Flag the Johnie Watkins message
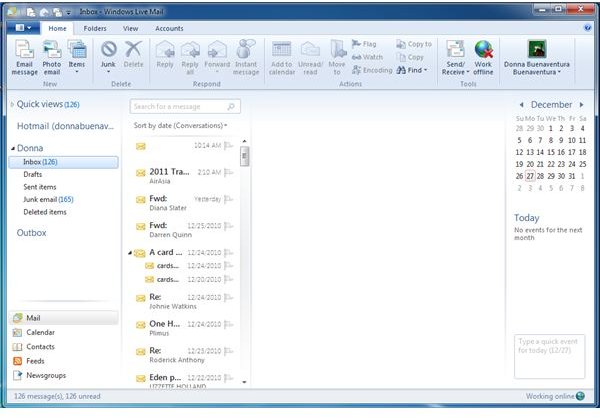 (228, 297)
